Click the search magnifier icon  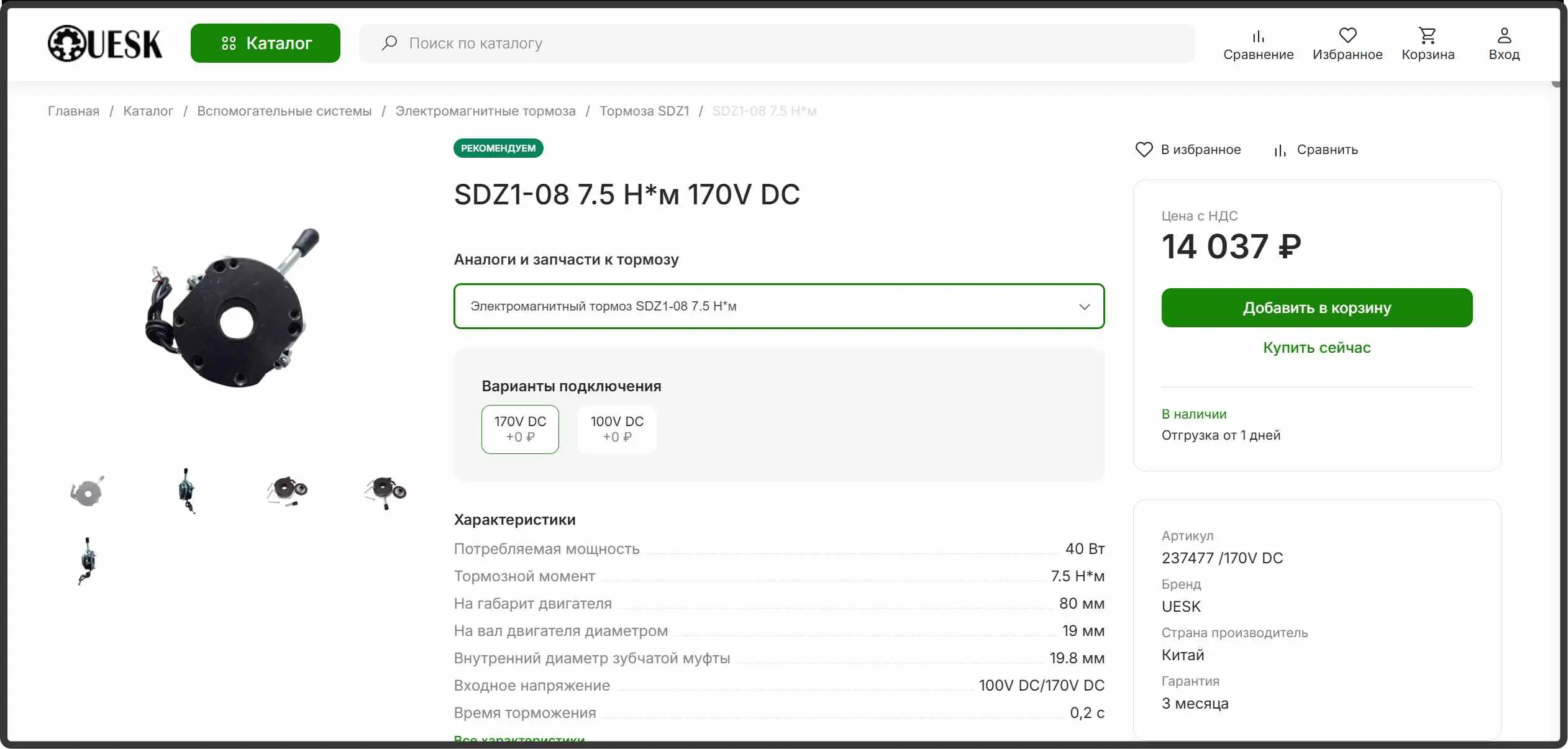pyautogui.click(x=390, y=43)
